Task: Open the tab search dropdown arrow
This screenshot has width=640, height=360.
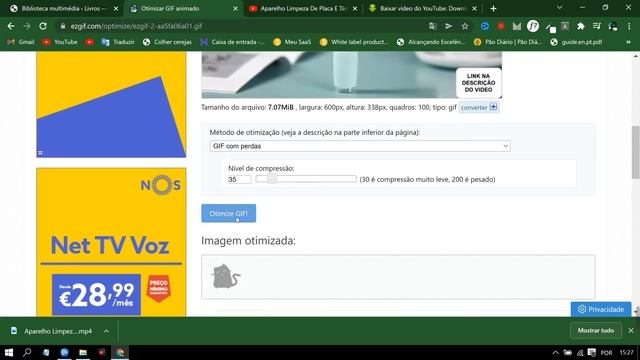Action: 560,8
